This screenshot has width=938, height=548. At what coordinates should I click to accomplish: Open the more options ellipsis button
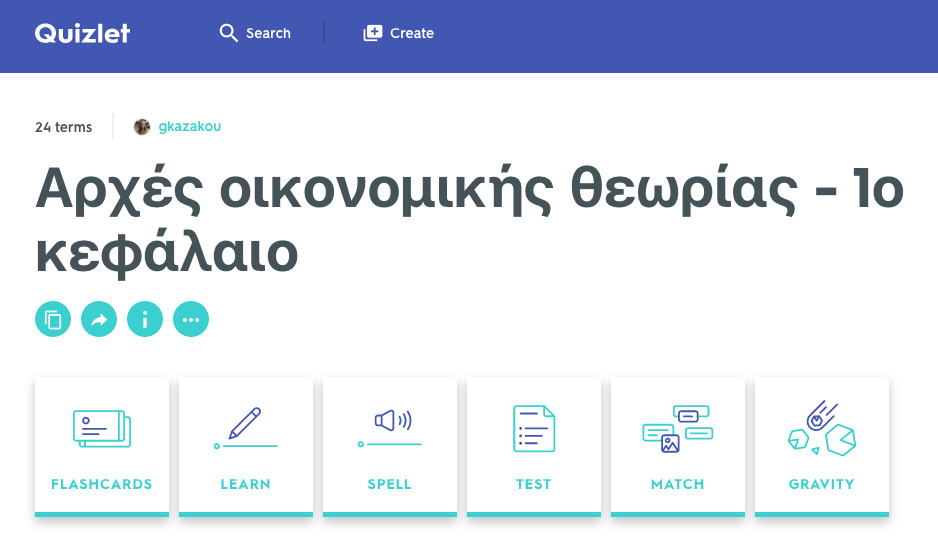(191, 319)
